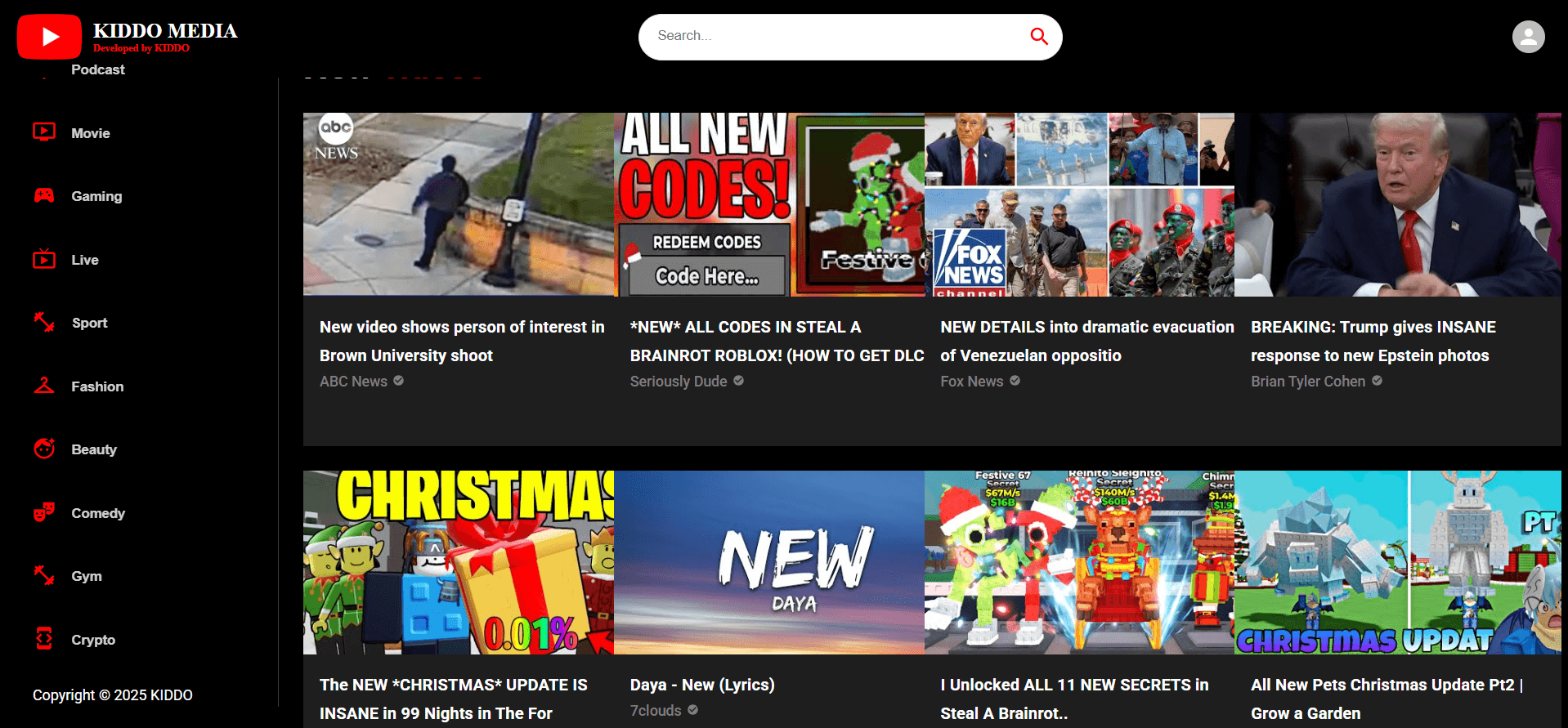Image resolution: width=1568 pixels, height=728 pixels.
Task: Click the Sport dumbbell icon
Action: click(x=44, y=322)
